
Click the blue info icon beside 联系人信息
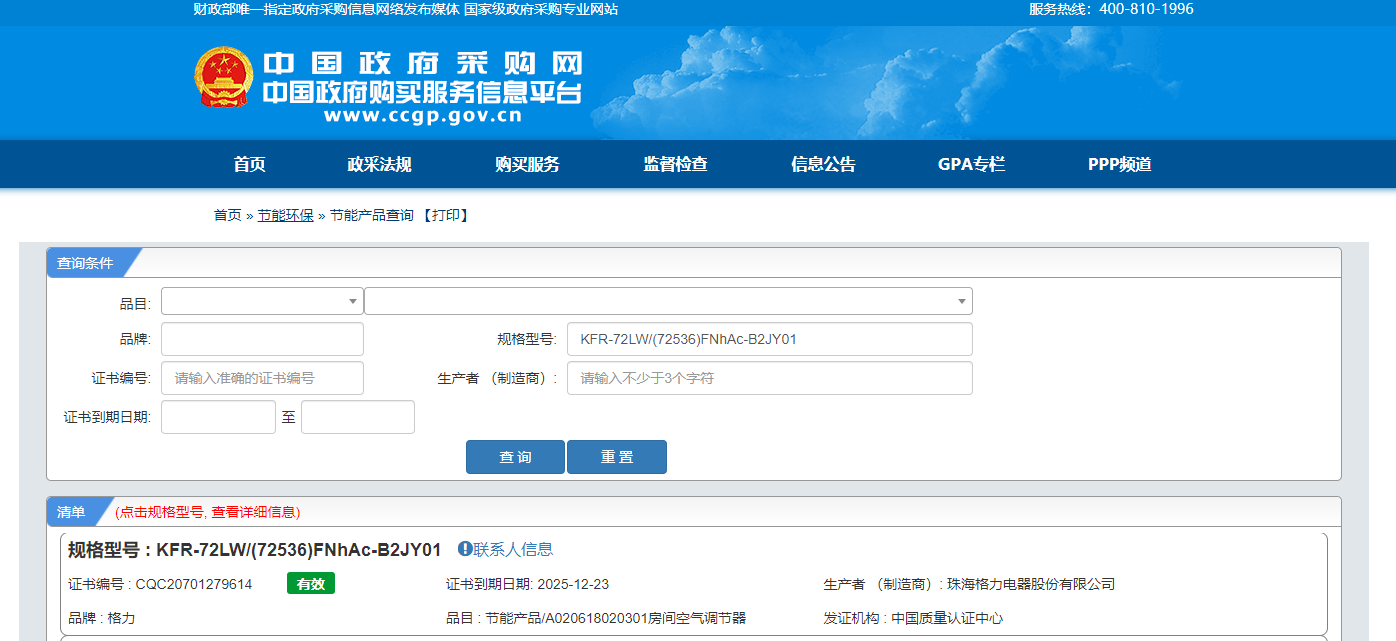[464, 549]
